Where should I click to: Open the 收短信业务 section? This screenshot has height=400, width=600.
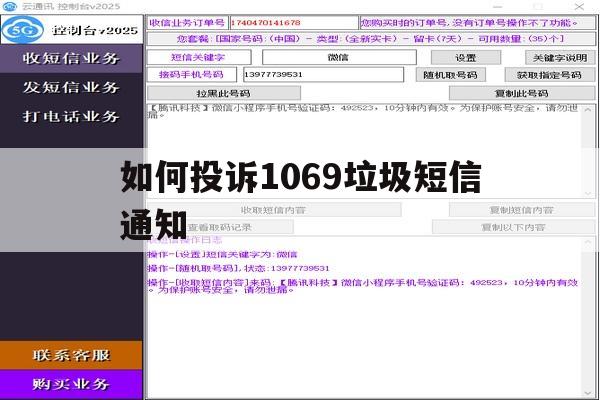coord(71,59)
